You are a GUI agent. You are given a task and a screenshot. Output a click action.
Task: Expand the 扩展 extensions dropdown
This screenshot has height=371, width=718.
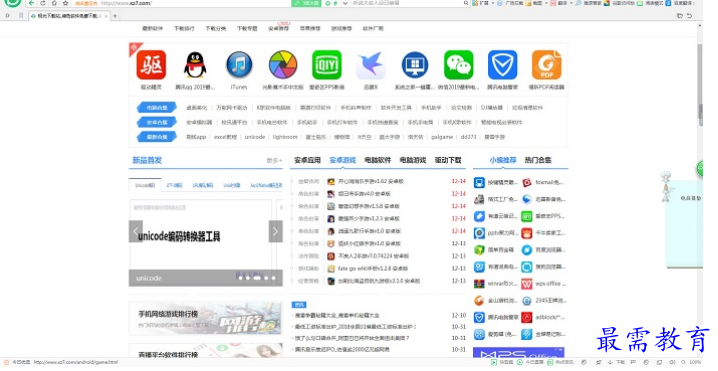tap(493, 3)
